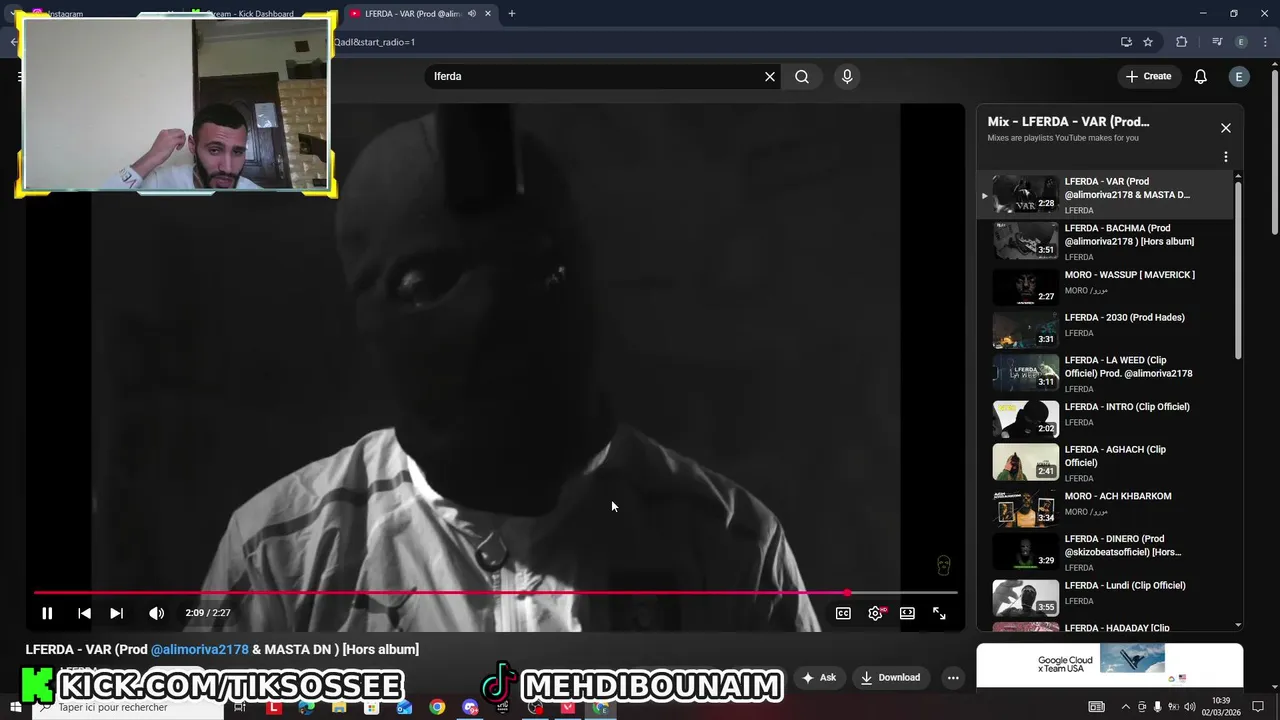Close the Mix playlist panel
This screenshot has width=1280, height=720.
(x=1225, y=128)
